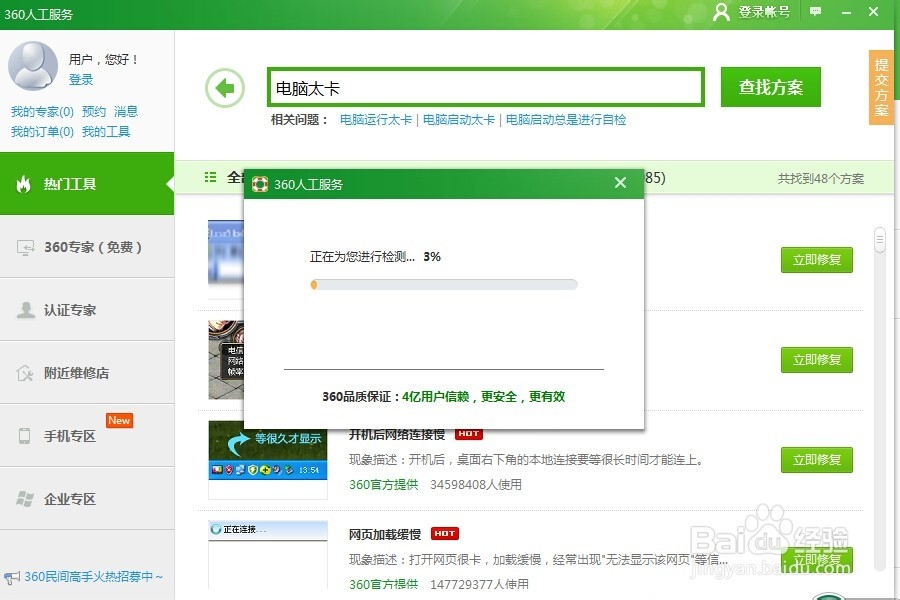Open the 手机专区 section
Viewport: 900px width, 600px height.
[x=87, y=436]
